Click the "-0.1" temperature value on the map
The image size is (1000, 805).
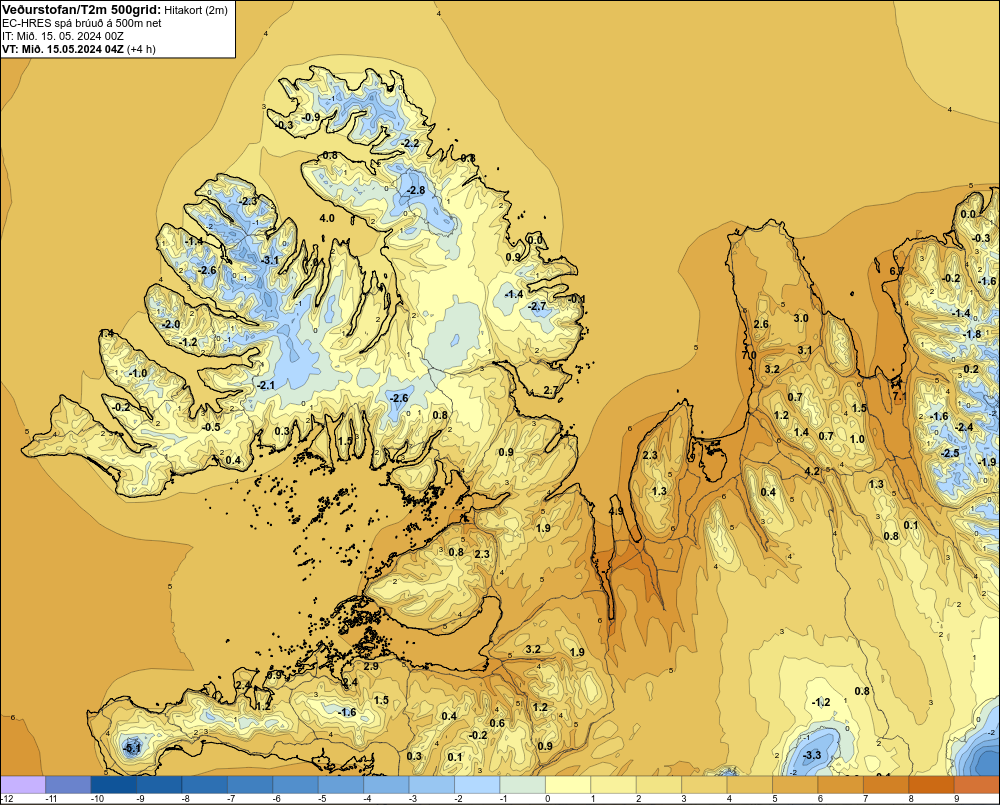click(x=577, y=299)
